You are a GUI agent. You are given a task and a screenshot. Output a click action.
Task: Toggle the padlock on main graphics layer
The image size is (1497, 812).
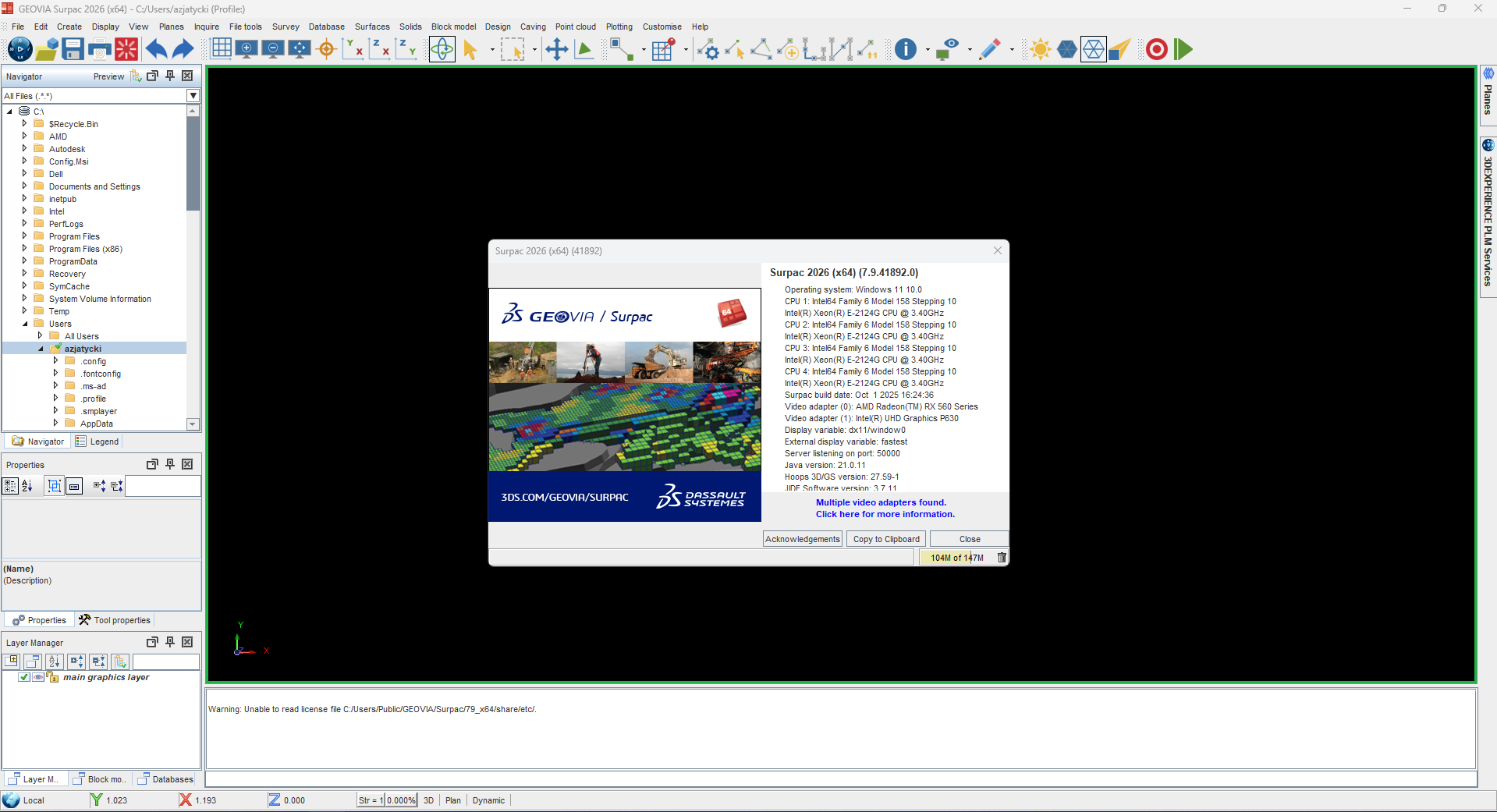click(x=52, y=677)
